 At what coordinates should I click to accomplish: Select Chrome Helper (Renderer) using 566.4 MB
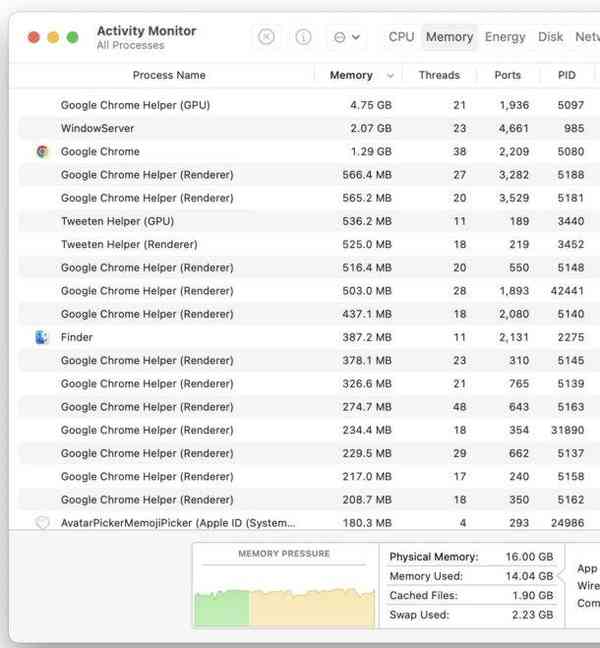309,175
